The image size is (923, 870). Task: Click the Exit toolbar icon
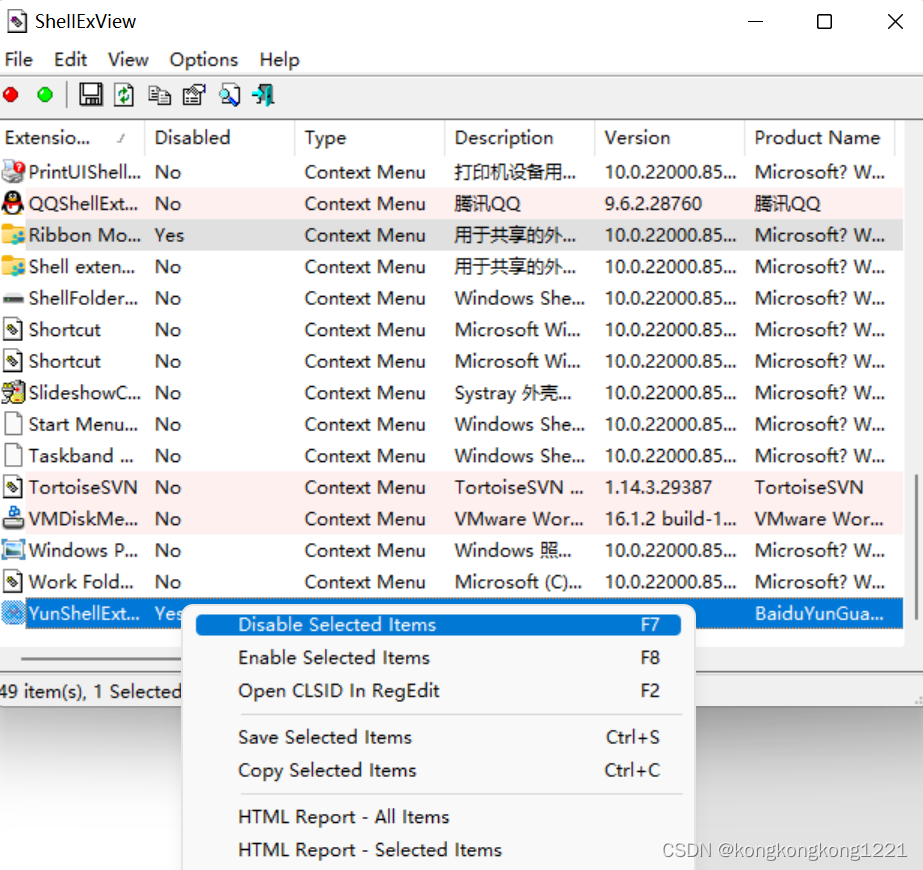[264, 95]
